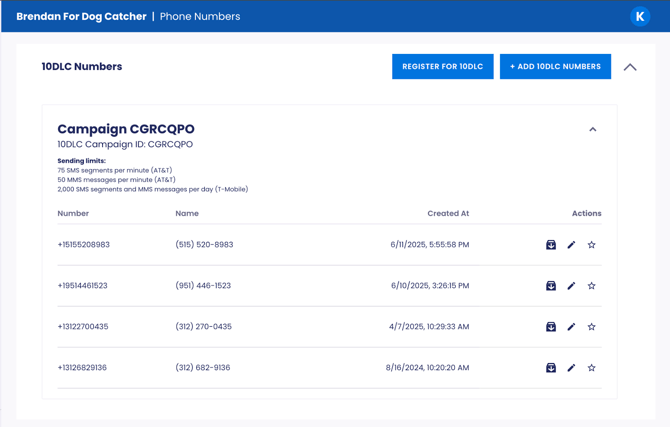
Task: Edit the (951) 446-1523 number name
Action: (x=571, y=286)
